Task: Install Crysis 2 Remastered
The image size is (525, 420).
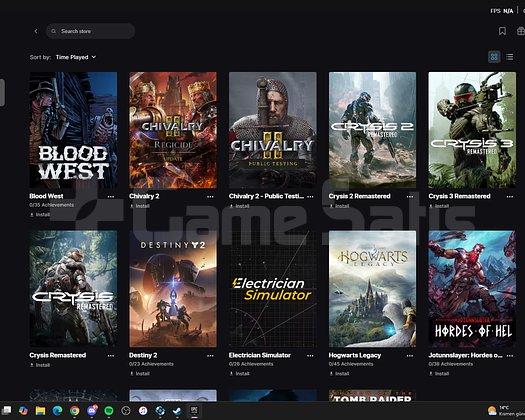Action: 339,206
